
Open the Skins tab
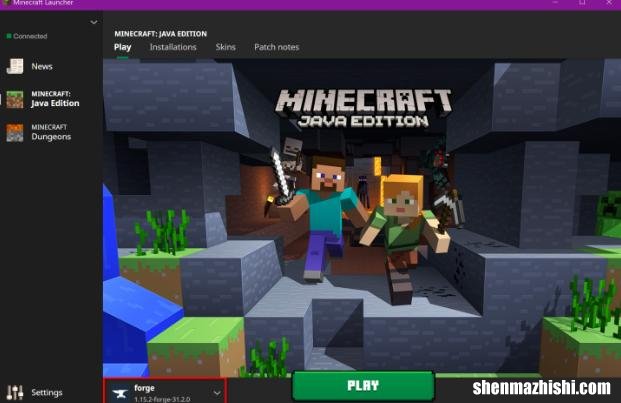225,47
